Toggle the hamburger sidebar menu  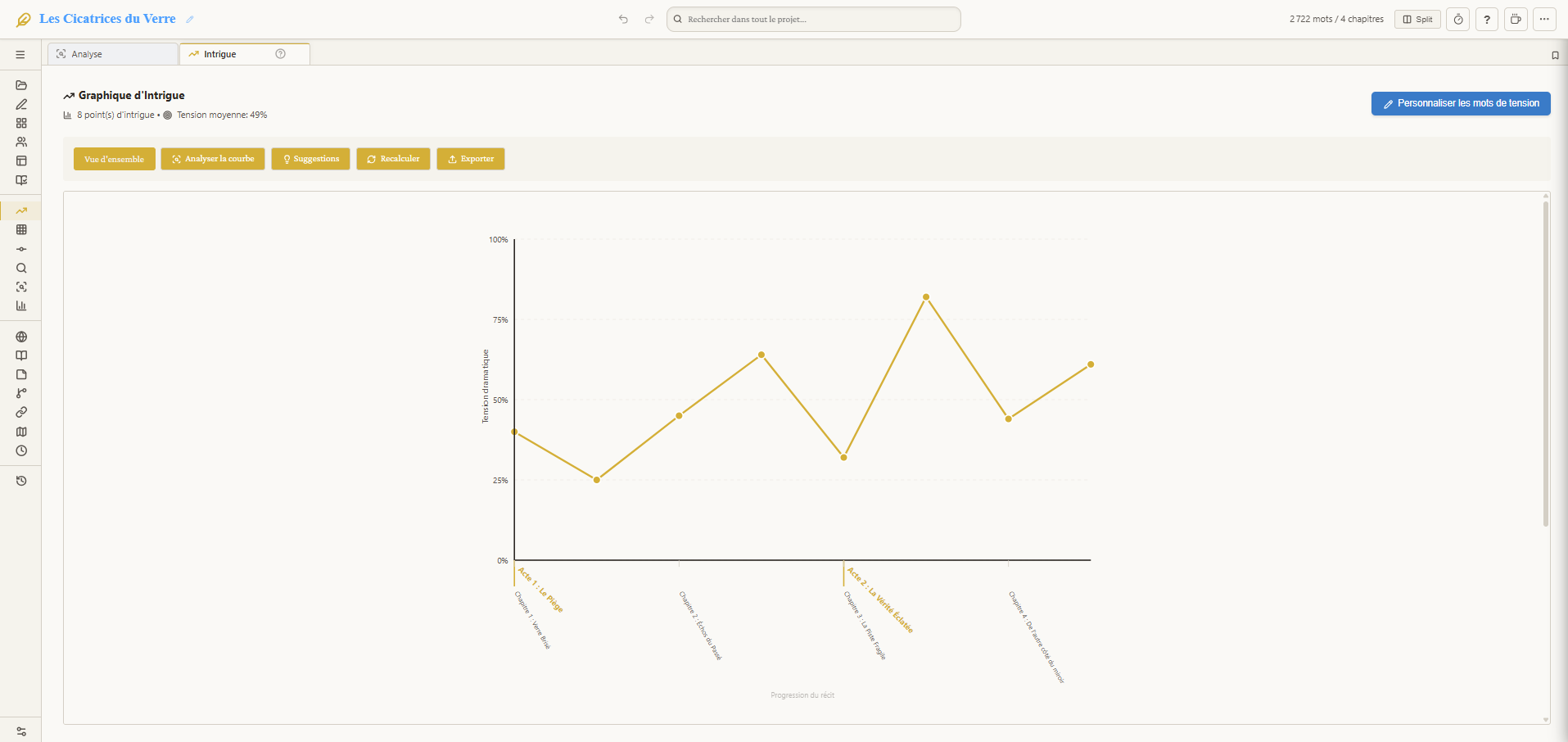point(20,55)
